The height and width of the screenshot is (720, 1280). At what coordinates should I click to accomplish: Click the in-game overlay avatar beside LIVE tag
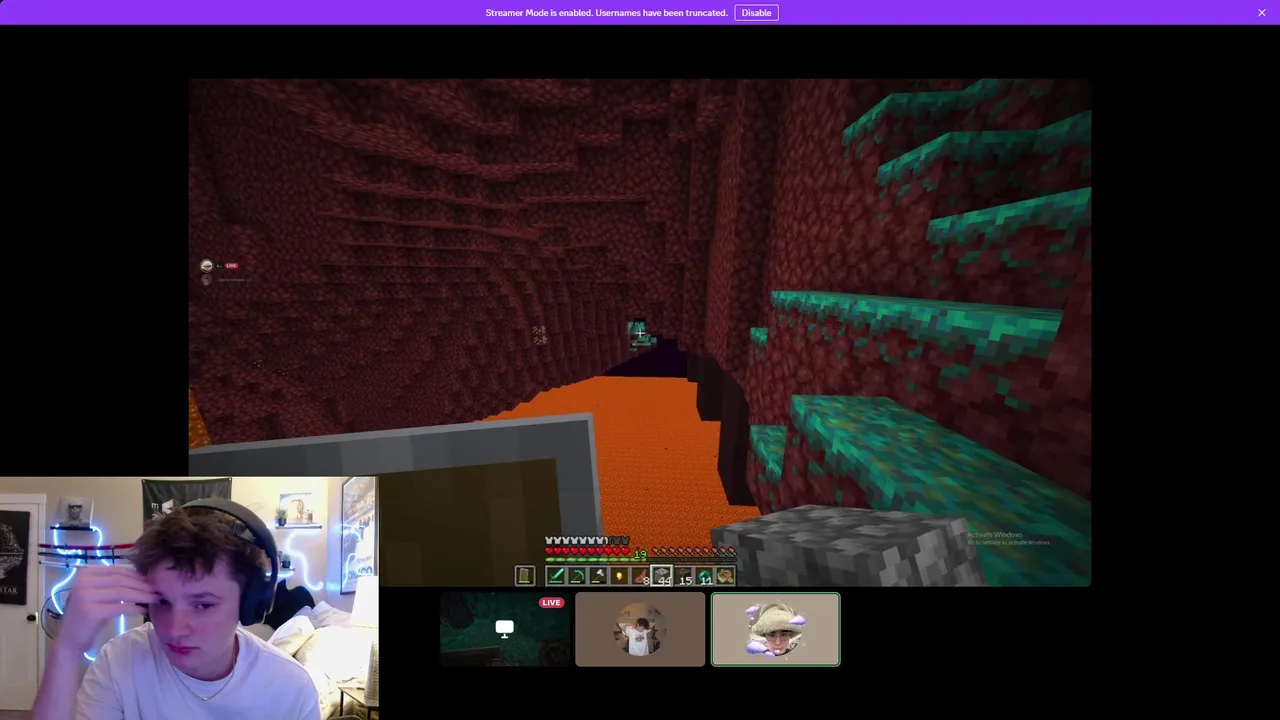tap(207, 265)
